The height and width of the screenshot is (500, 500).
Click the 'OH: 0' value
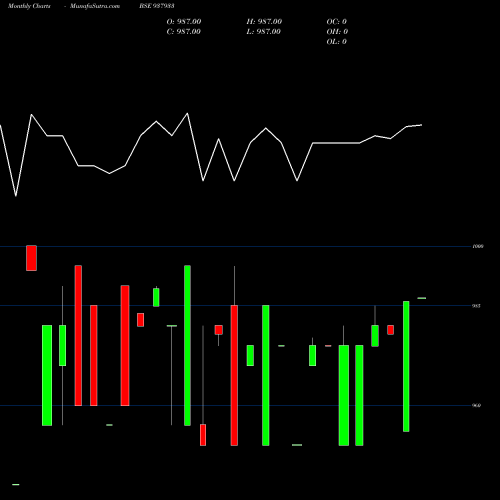click(x=337, y=32)
